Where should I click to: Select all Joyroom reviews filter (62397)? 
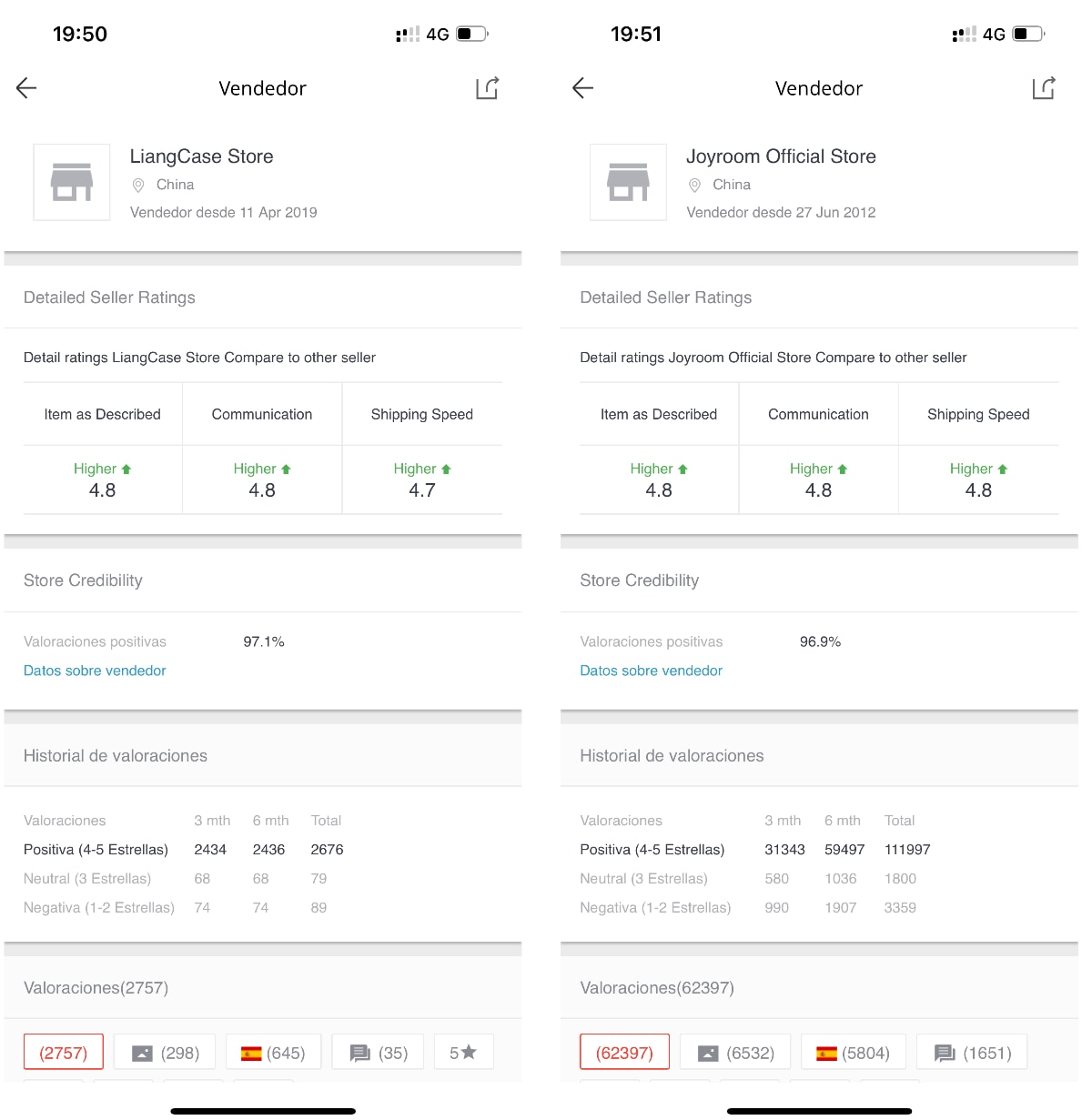624,1053
